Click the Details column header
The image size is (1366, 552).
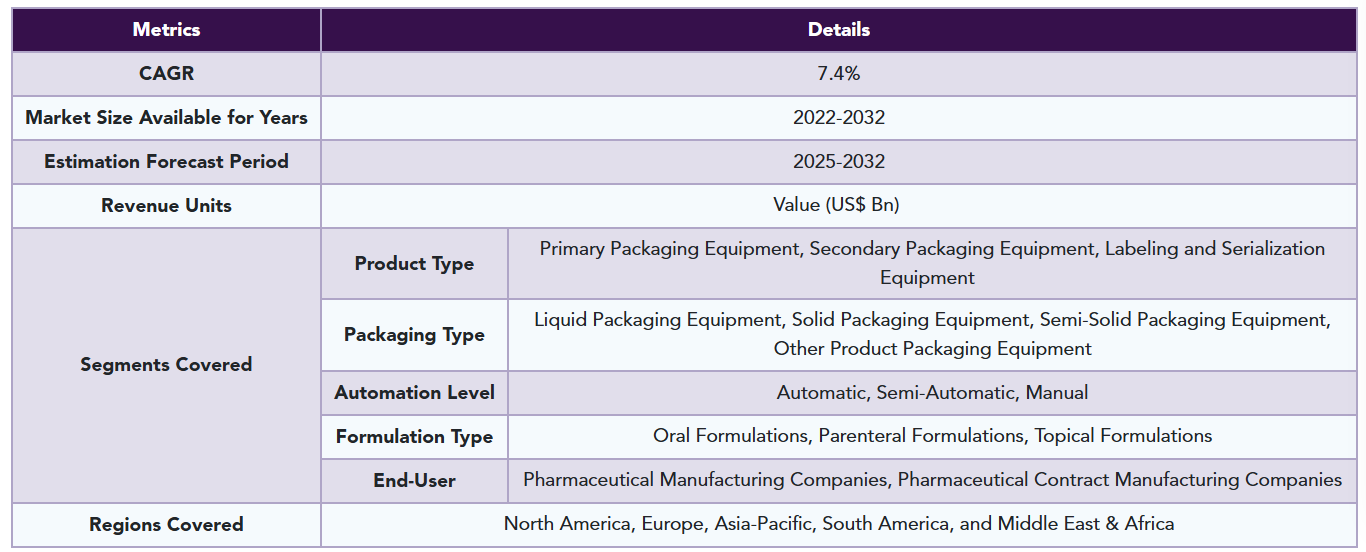[x=838, y=30]
